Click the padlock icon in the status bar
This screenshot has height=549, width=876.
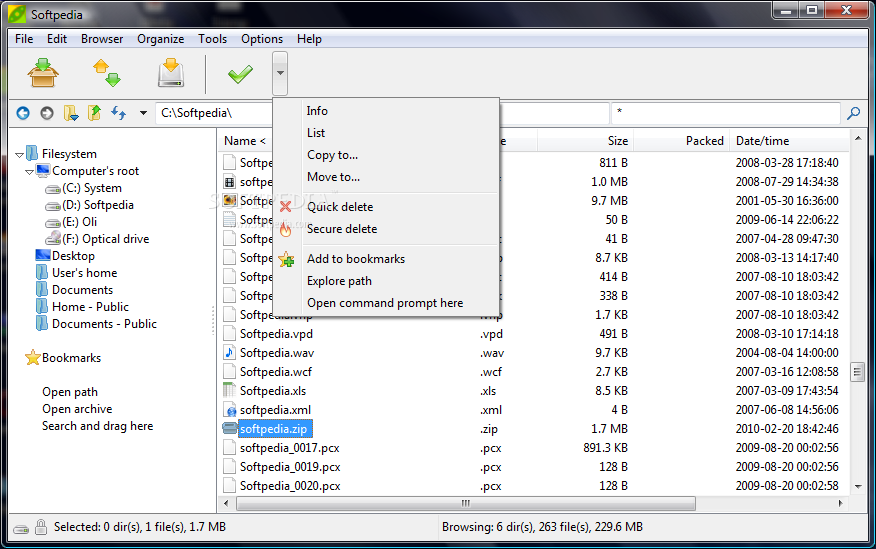click(40, 527)
